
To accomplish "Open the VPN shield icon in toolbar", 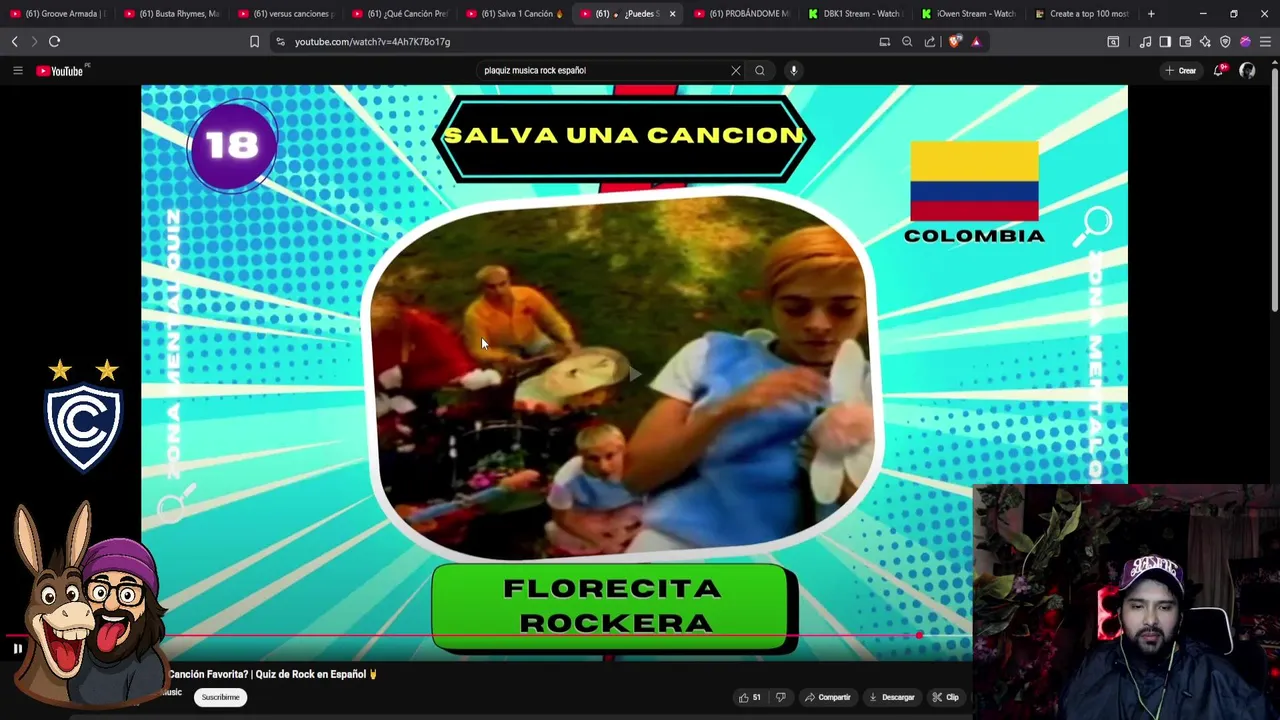I will [1225, 42].
